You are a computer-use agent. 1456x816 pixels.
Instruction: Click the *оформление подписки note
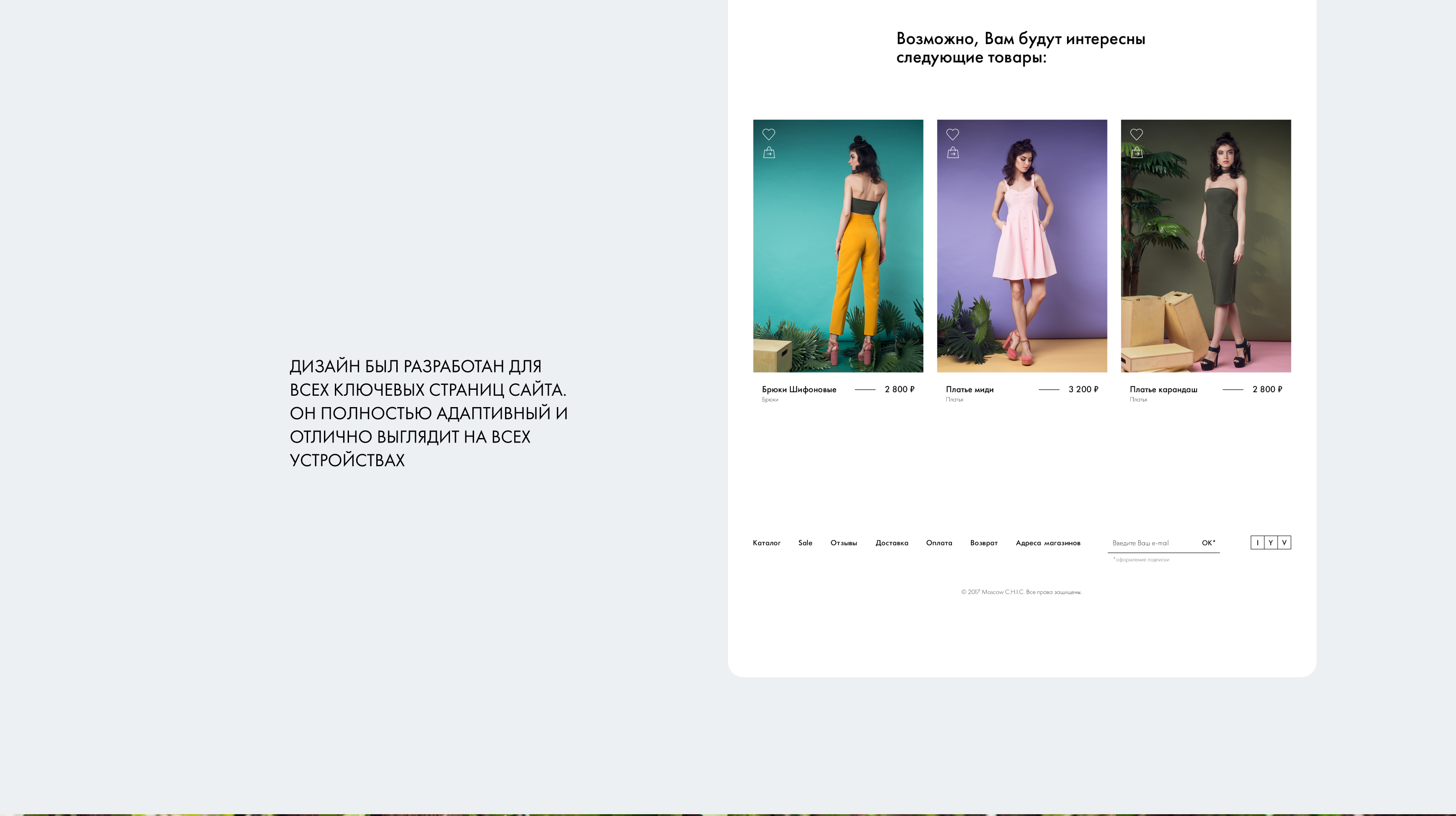pyautogui.click(x=1141, y=559)
